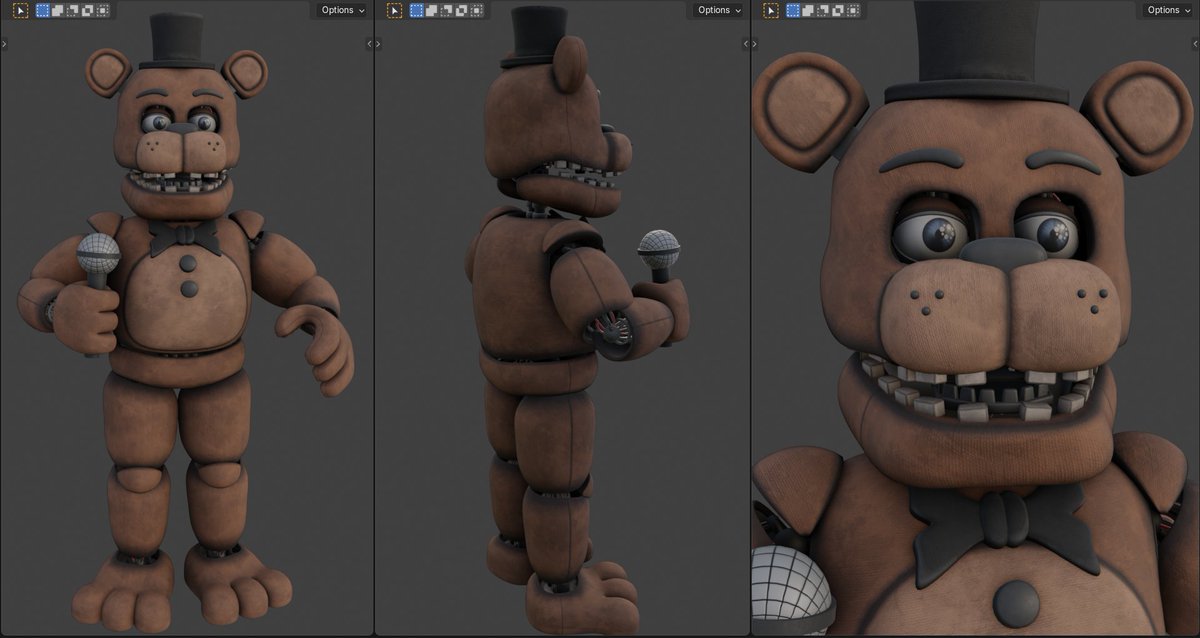Choose Set New selection mode in left viewport
Viewport: 1200px width, 638px height.
pyautogui.click(x=42, y=10)
